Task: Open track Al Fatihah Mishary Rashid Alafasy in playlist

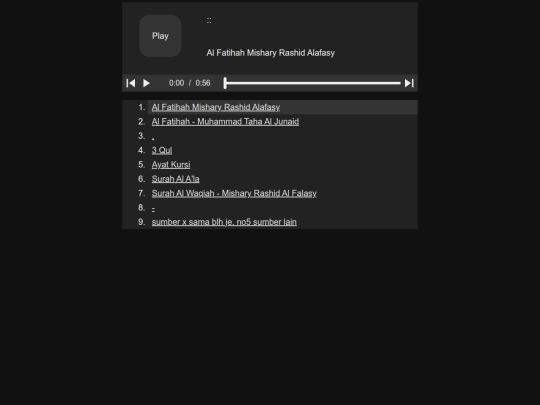Action: point(216,107)
